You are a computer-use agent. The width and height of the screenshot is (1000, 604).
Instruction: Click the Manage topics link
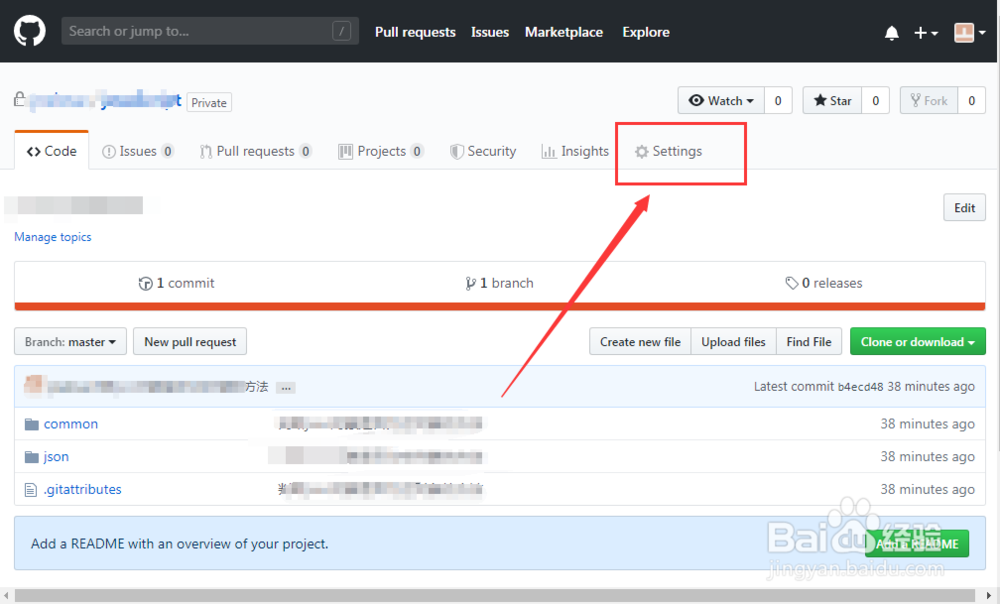pos(53,237)
